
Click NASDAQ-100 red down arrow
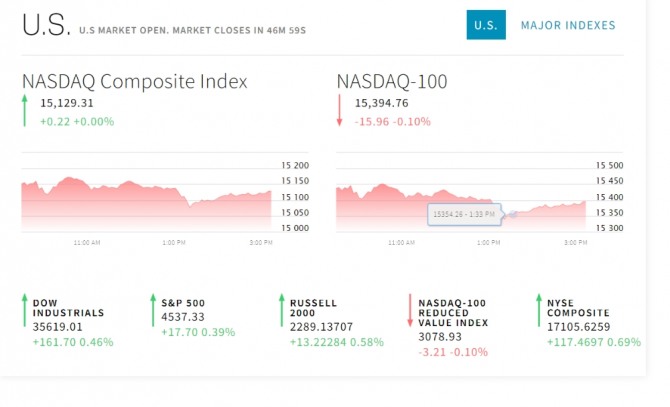point(340,110)
